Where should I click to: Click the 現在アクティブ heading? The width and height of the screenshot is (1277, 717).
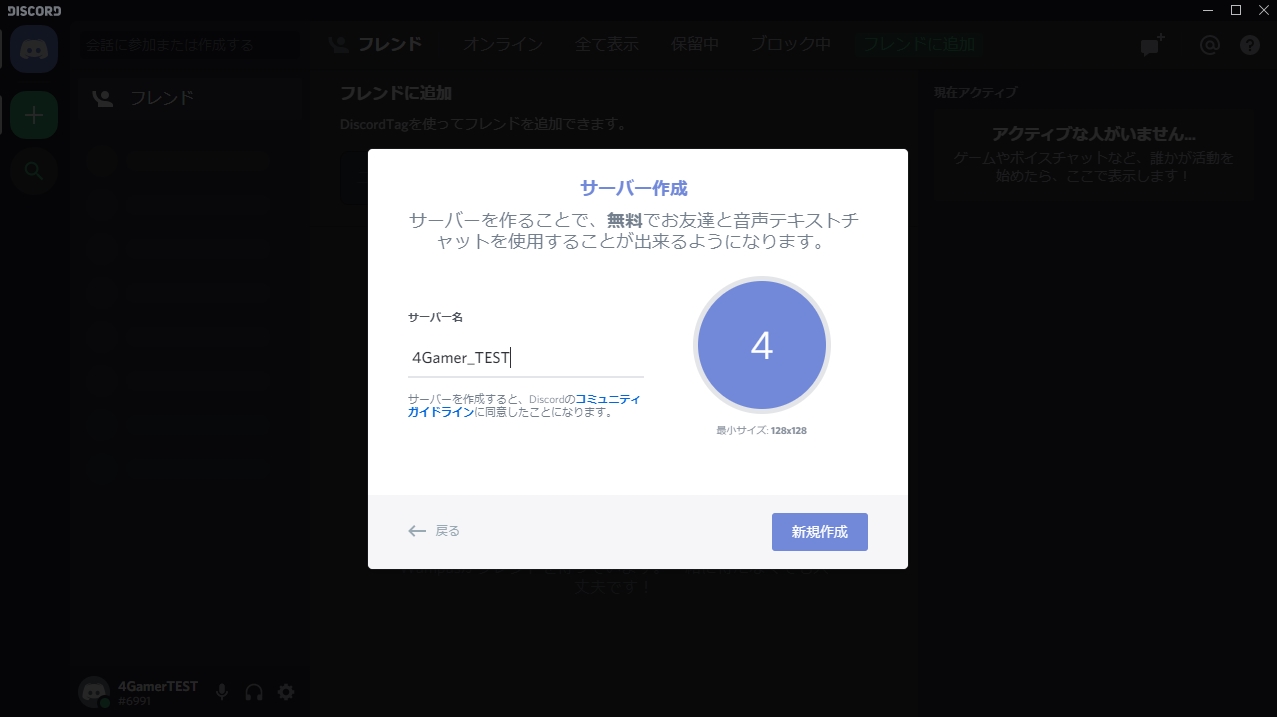tap(975, 92)
